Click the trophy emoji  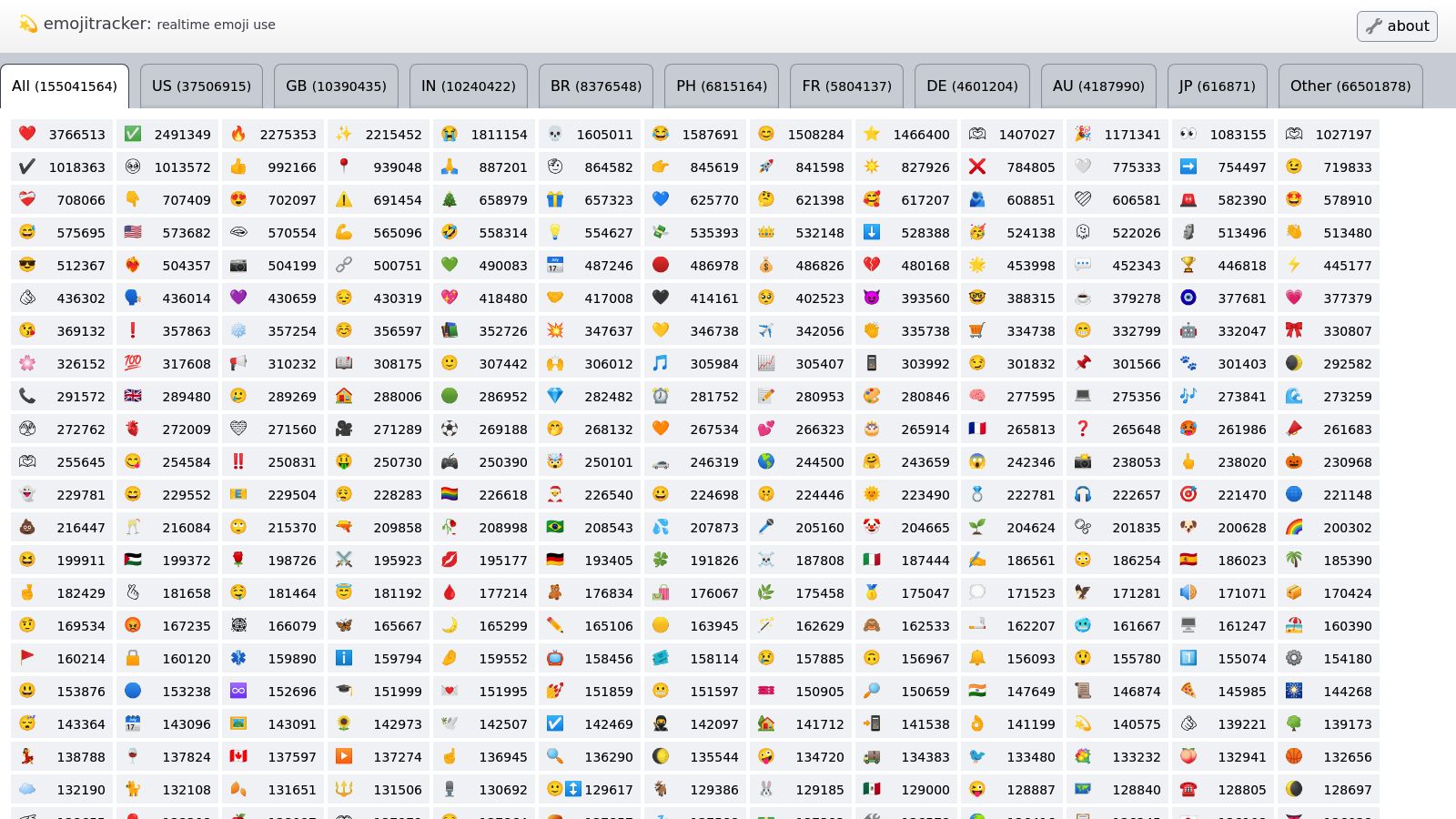(x=1188, y=265)
